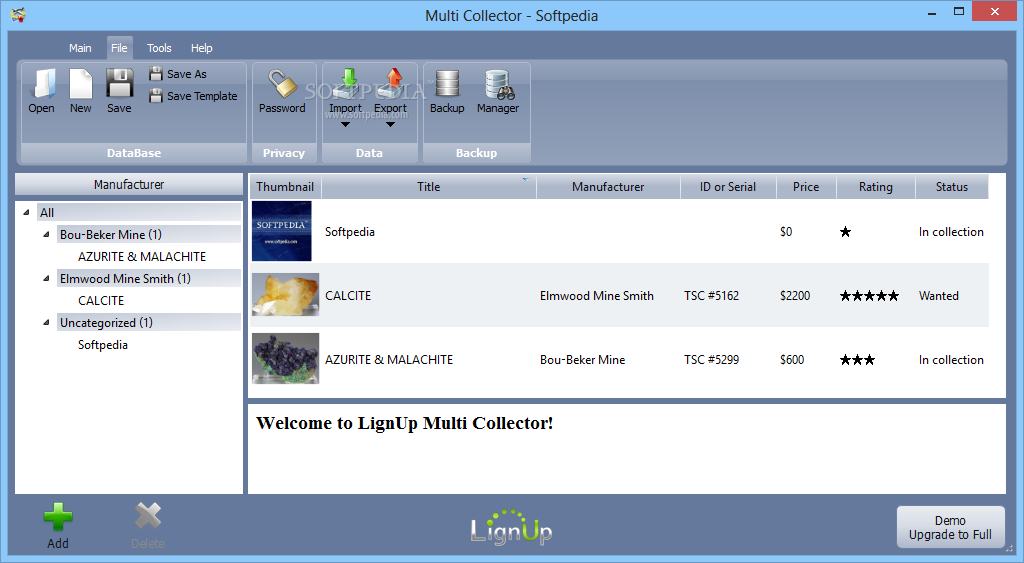Select All in the manufacturer tree
This screenshot has width=1024, height=563.
pyautogui.click(x=139, y=212)
